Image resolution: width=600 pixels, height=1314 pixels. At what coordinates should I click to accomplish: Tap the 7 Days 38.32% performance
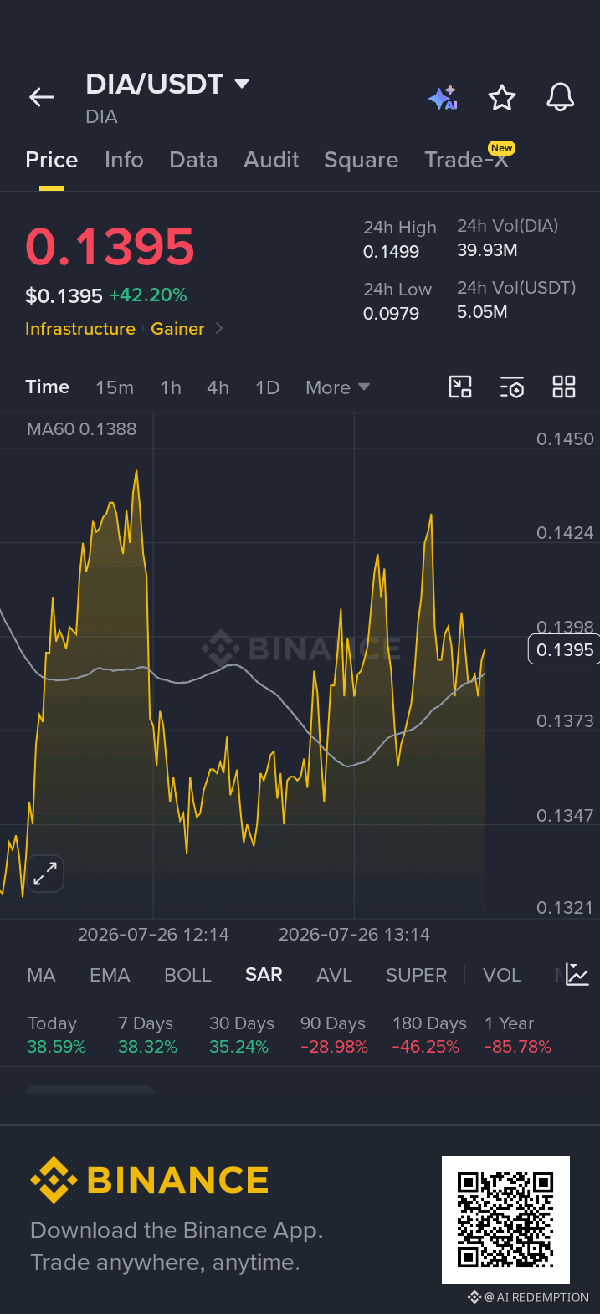click(148, 1035)
